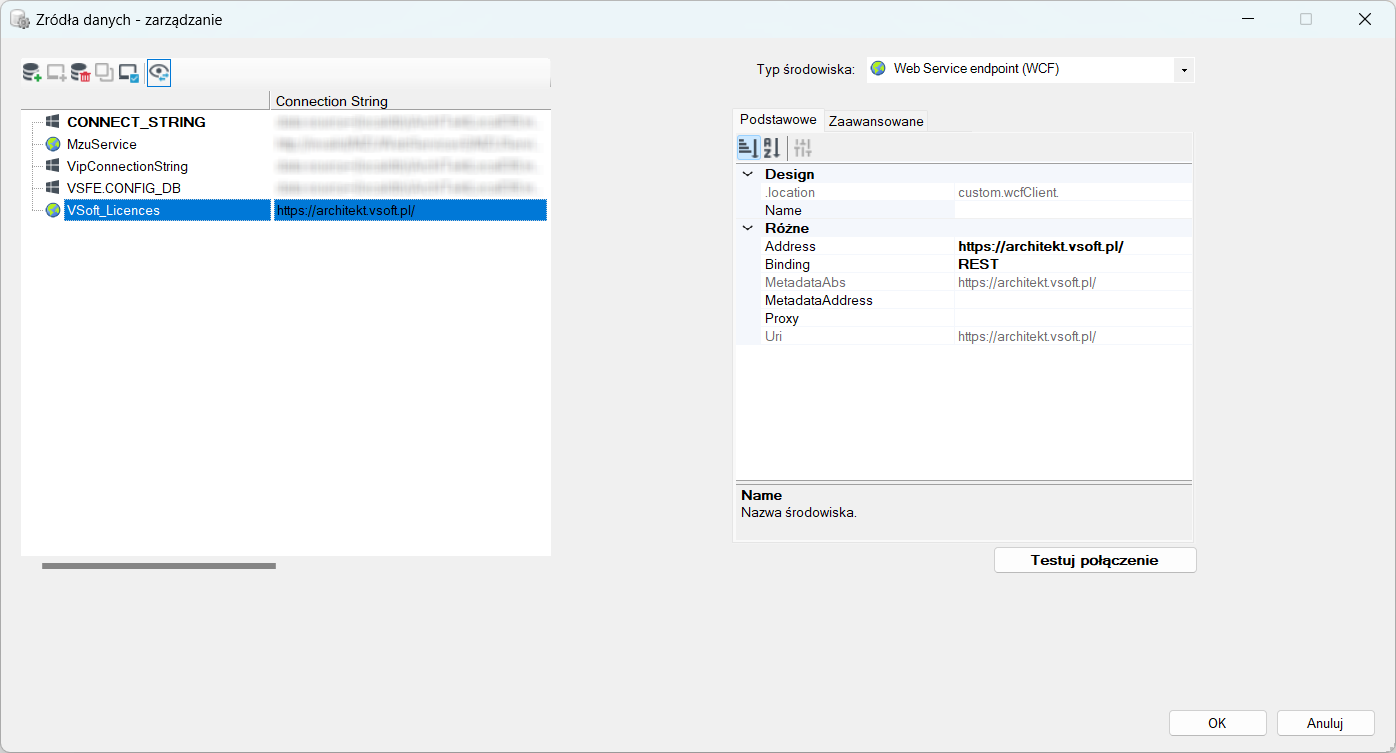Click the horizontal scrollbar under the source list
This screenshot has width=1396, height=753.
158,566
